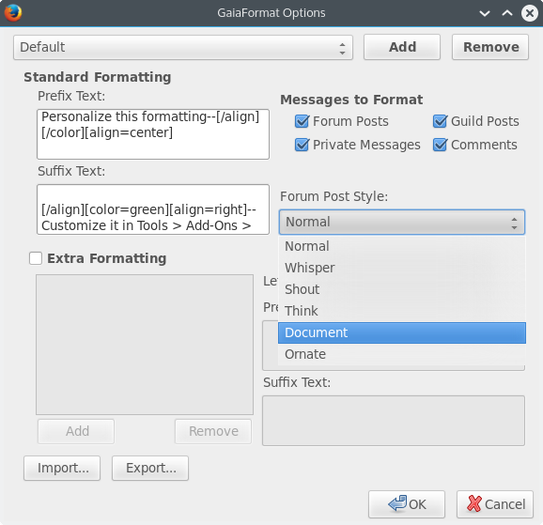Confirm settings with the OK button
543x525 pixels.
click(x=406, y=504)
